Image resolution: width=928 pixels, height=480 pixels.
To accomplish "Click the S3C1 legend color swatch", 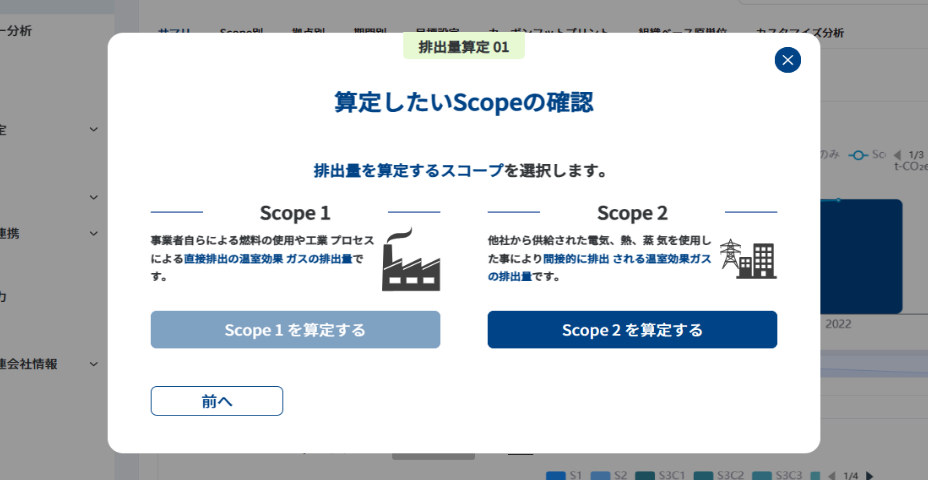I will tap(645, 475).
